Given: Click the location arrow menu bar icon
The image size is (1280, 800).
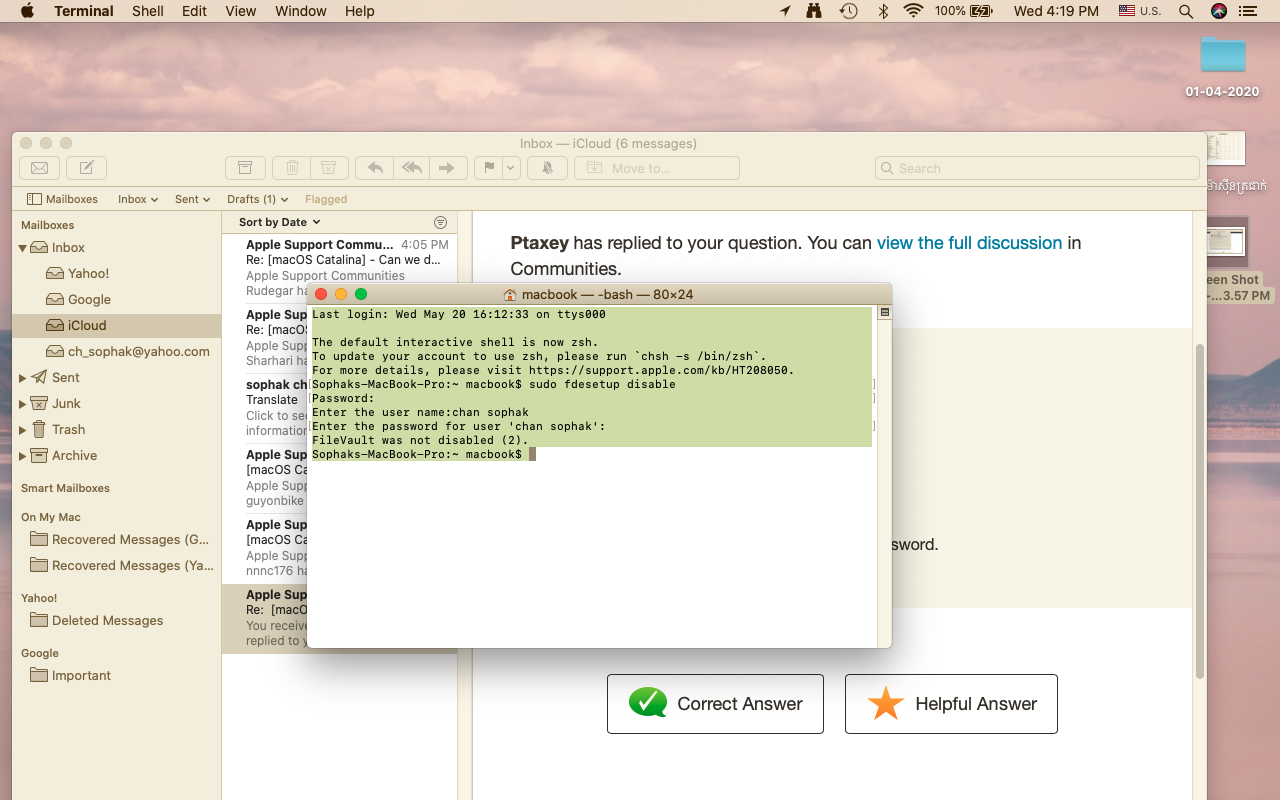Looking at the screenshot, I should click(x=785, y=11).
